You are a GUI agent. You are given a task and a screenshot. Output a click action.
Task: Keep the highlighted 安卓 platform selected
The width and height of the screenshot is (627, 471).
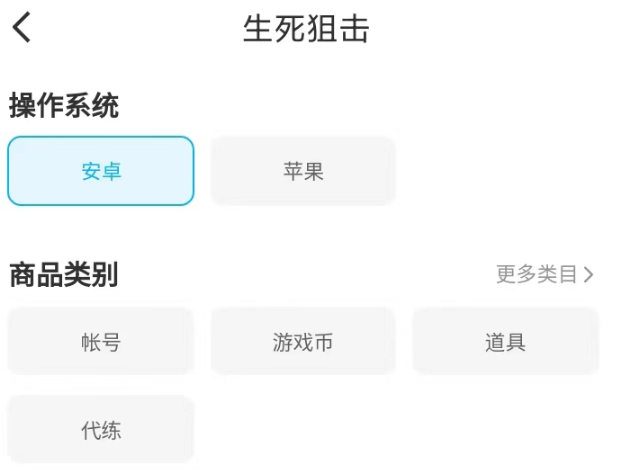101,171
